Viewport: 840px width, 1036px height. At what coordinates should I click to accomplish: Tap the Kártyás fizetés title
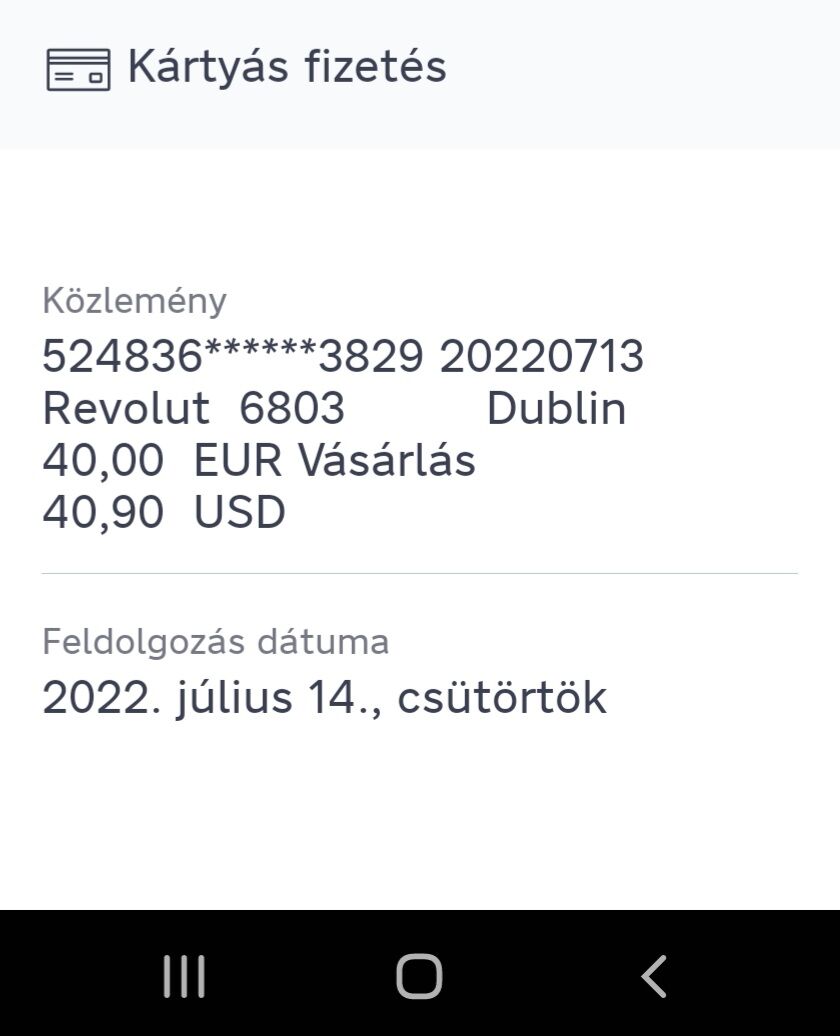click(x=287, y=67)
